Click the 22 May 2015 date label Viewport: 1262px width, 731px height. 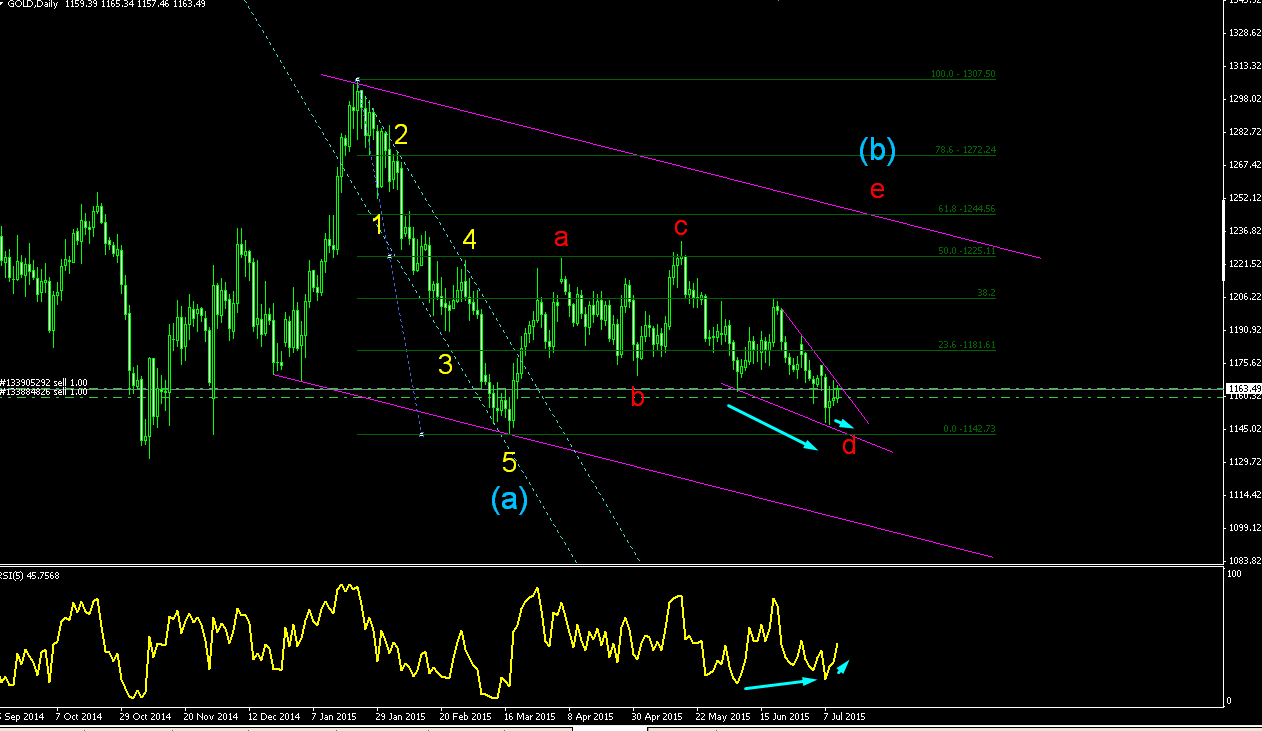[x=721, y=717]
